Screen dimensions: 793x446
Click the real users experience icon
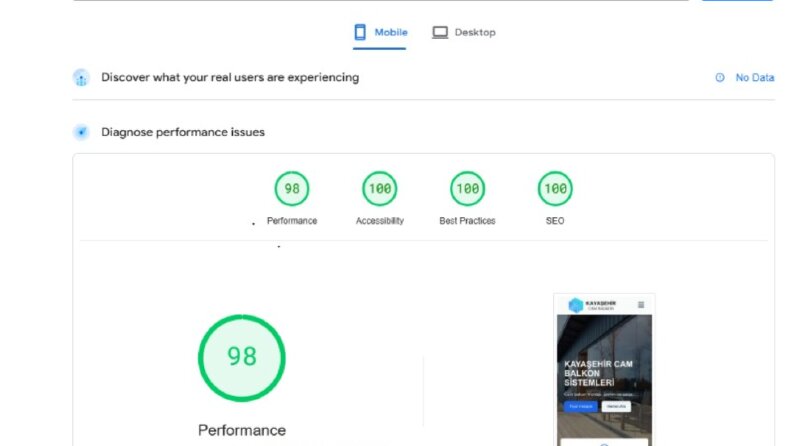pyautogui.click(x=81, y=78)
